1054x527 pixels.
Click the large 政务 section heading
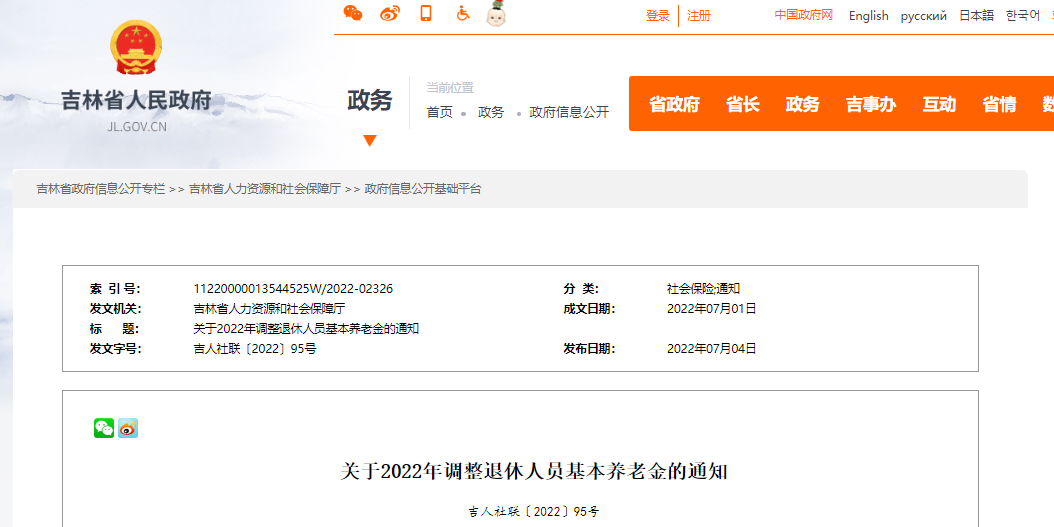370,101
